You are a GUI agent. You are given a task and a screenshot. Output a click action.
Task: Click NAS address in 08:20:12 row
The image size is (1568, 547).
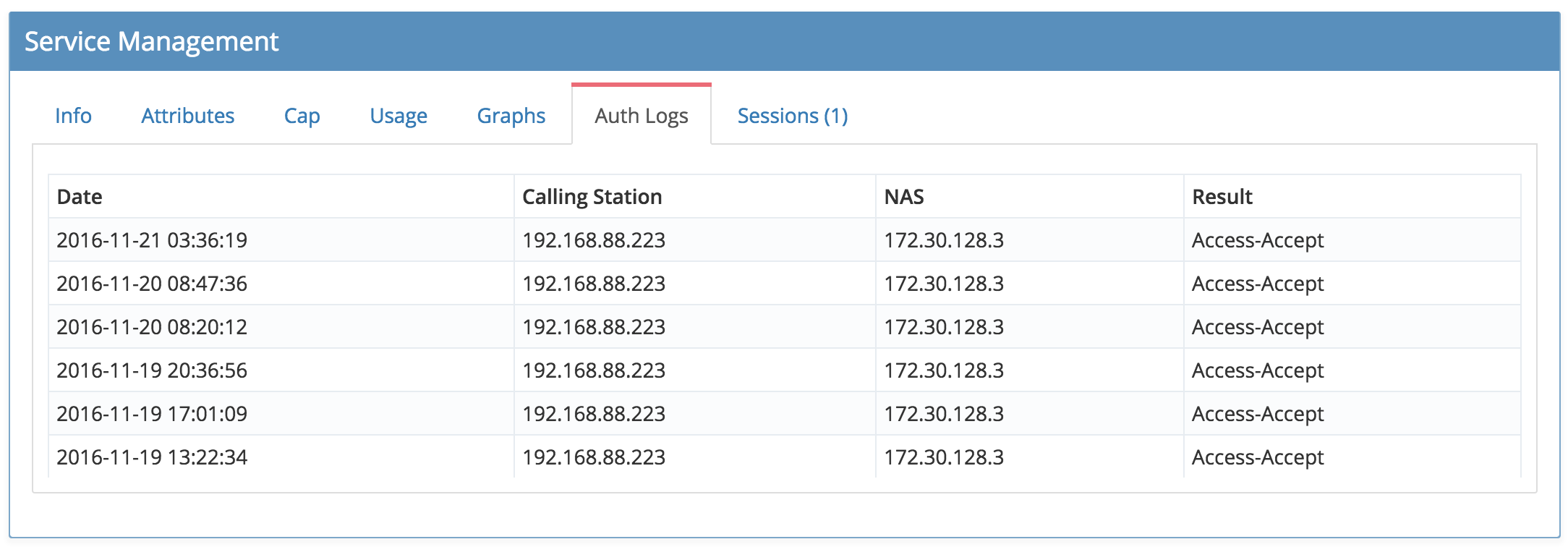[x=944, y=327]
